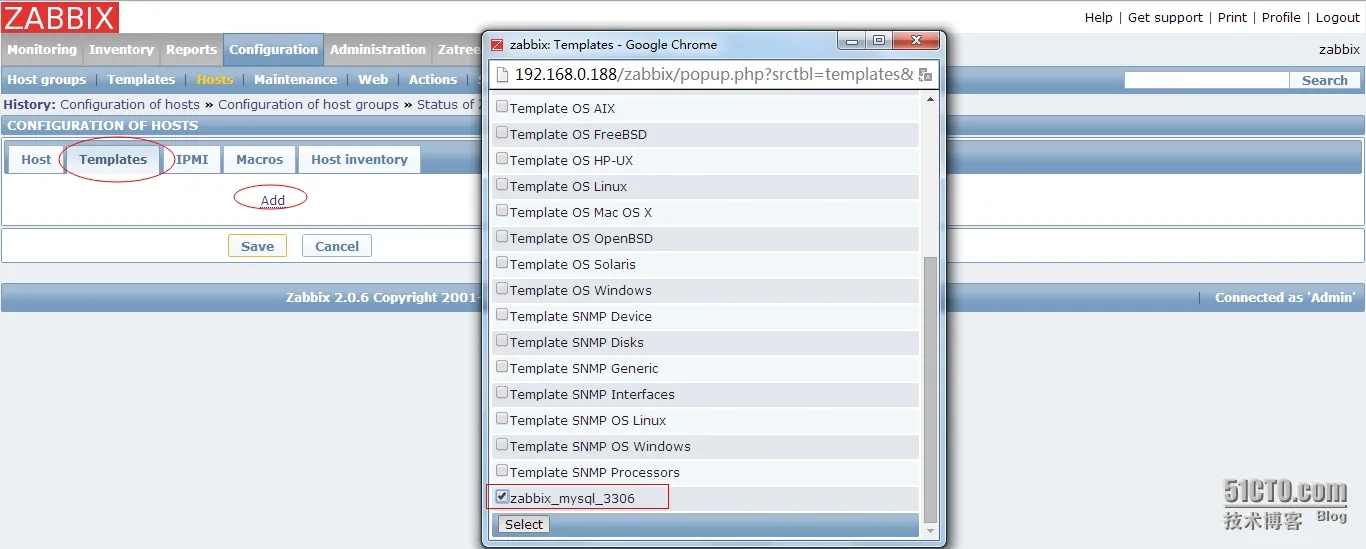The height and width of the screenshot is (549, 1366).
Task: Click the Get support link
Action: (1166, 17)
